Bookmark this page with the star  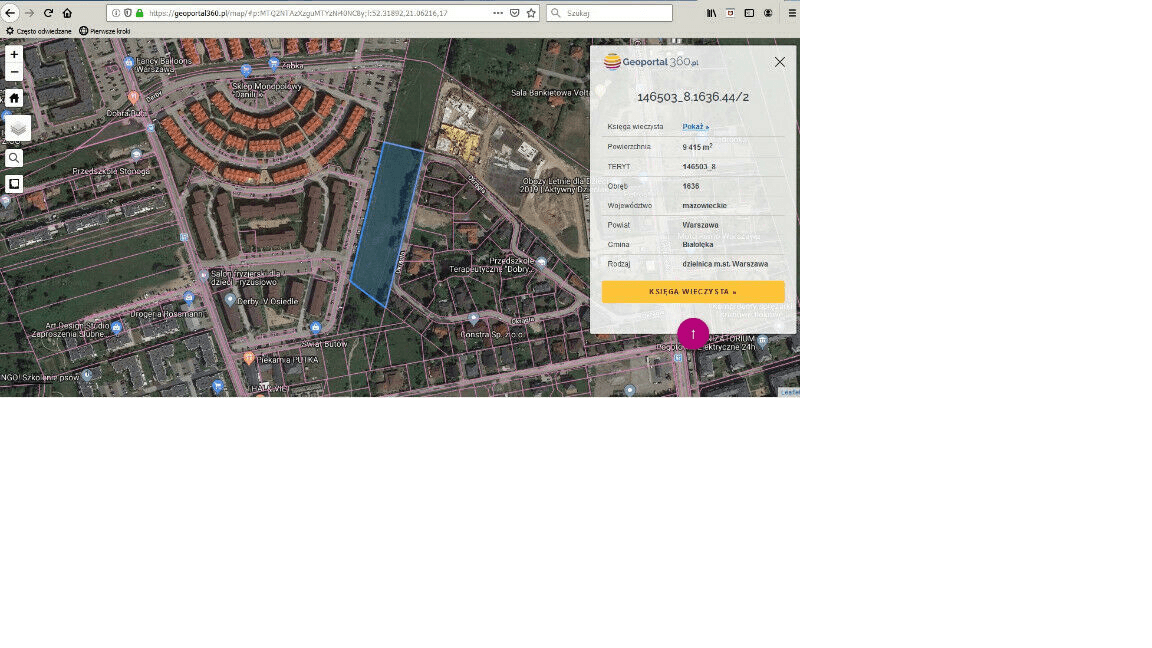(531, 12)
